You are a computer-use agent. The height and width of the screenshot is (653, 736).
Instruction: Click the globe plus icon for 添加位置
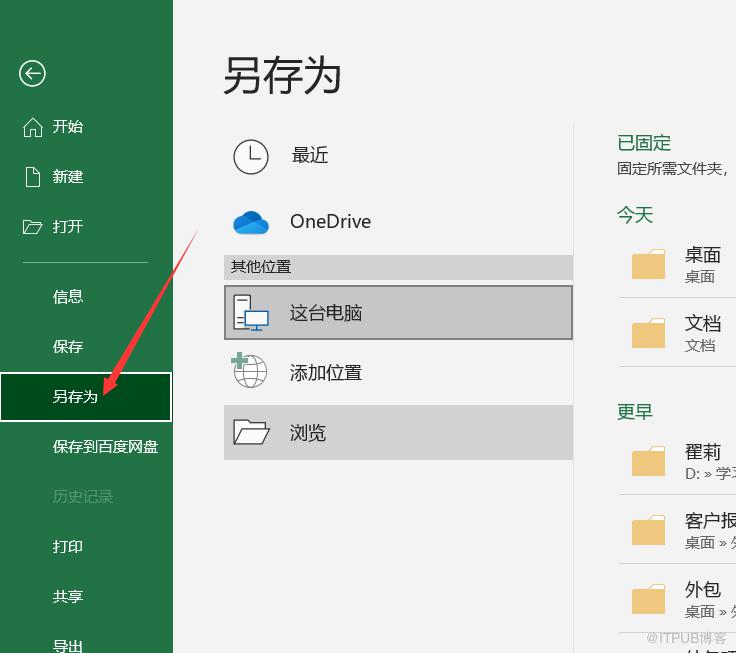pyautogui.click(x=249, y=370)
